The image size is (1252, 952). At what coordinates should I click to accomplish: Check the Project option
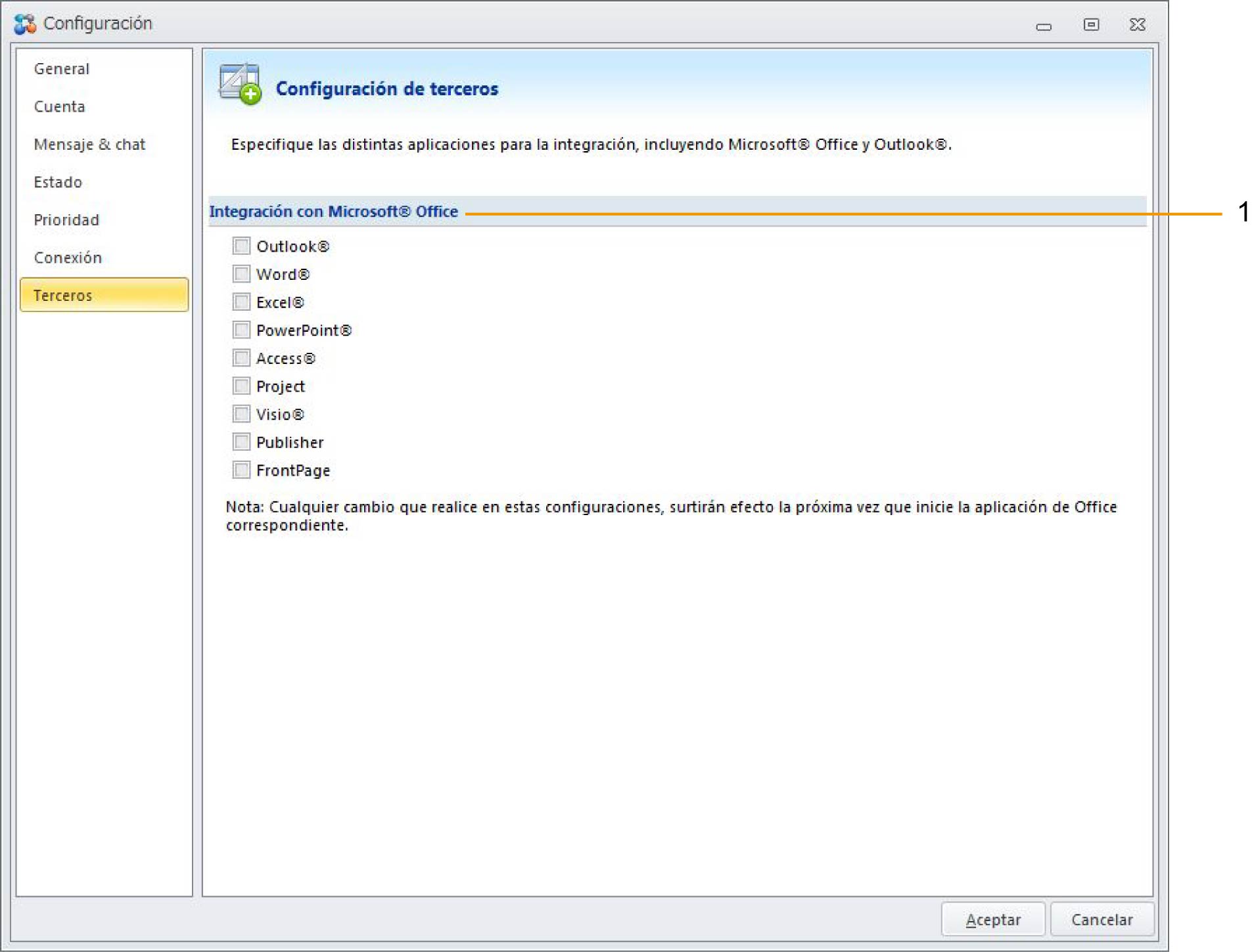click(241, 386)
